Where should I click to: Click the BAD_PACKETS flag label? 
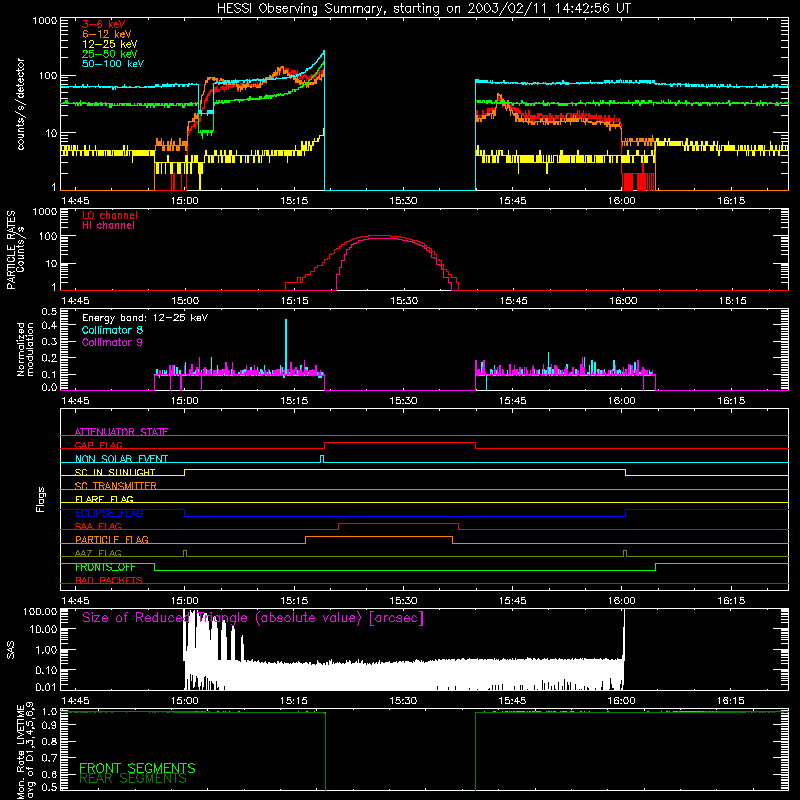coord(109,580)
